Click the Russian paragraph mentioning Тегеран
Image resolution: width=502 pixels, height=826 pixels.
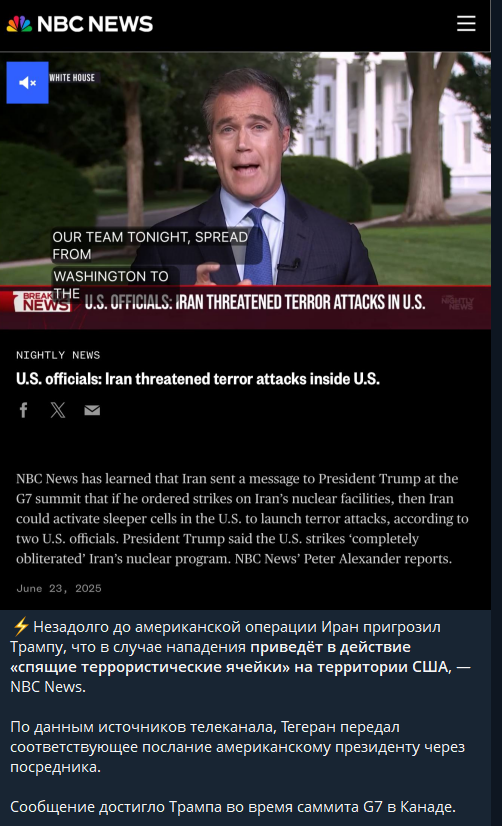tap(238, 746)
